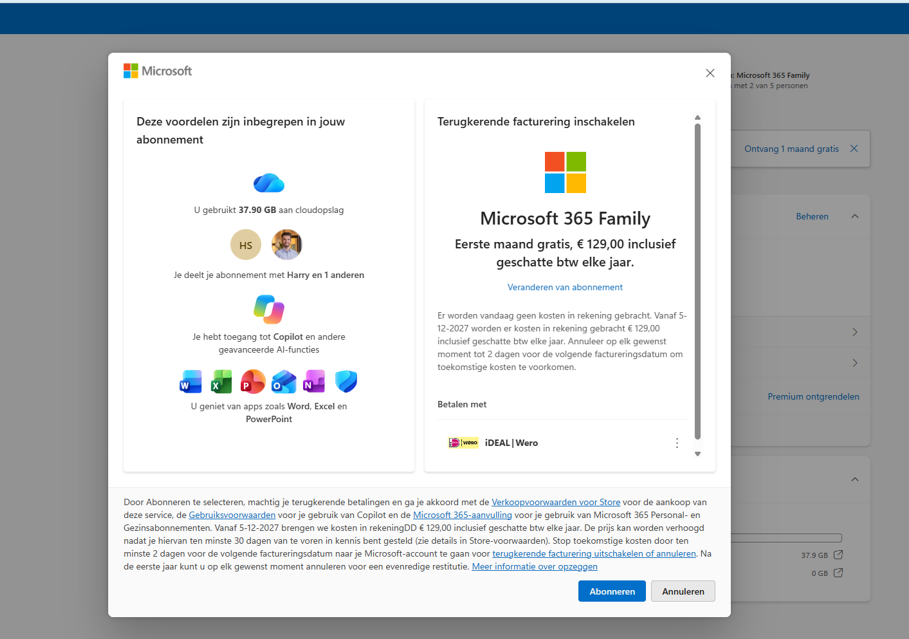Click the OneDrive cloud icon
The height and width of the screenshot is (639, 909).
click(x=268, y=183)
